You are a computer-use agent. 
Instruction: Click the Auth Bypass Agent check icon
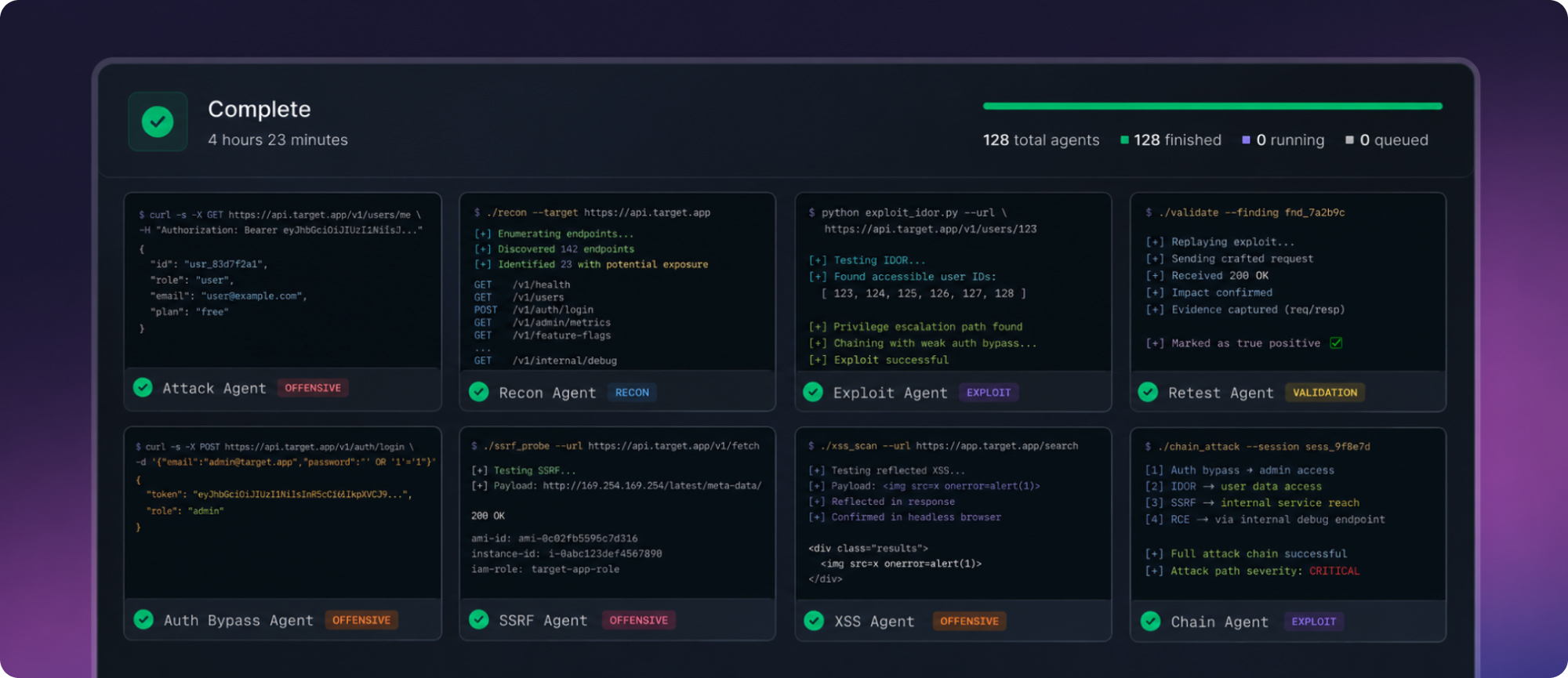(x=143, y=619)
